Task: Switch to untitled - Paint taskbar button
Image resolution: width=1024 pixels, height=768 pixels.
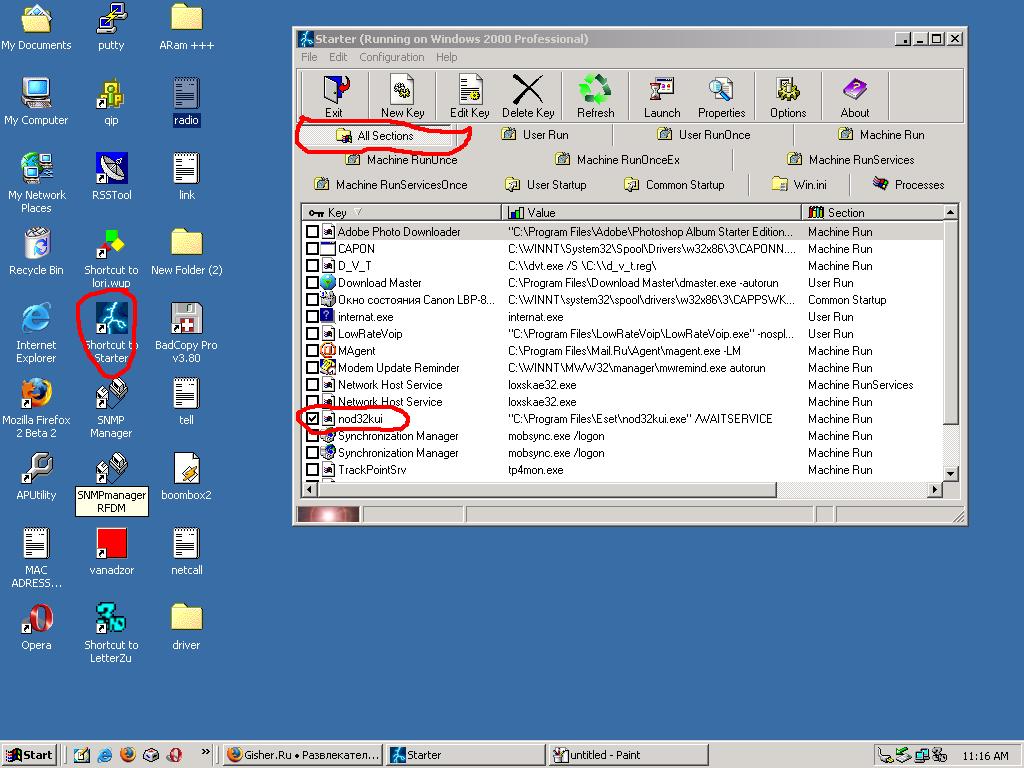Action: click(613, 755)
